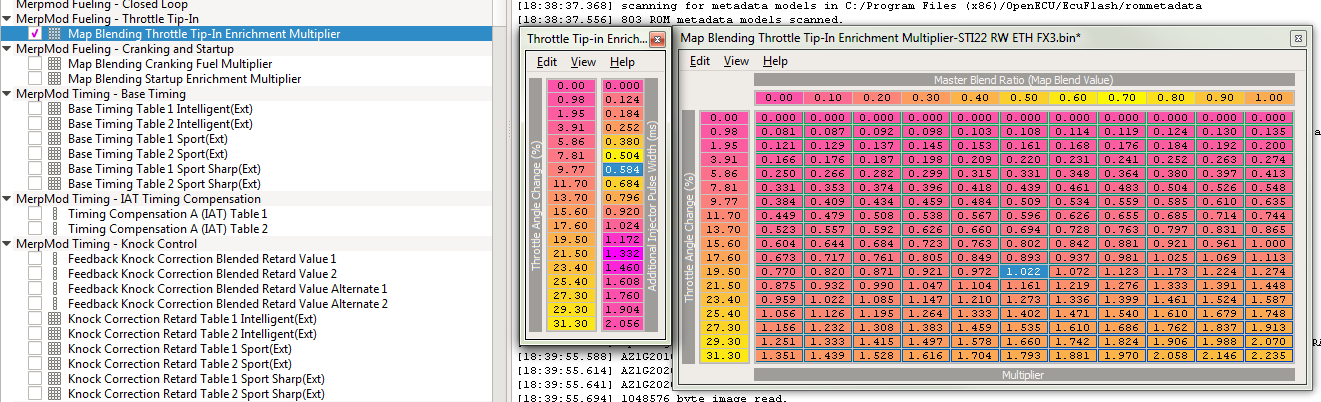Uncheck Map Blending Throttle Tip-In Enrichment Multiplier checkbox
This screenshot has height=402, width=1321.
(x=35, y=34)
